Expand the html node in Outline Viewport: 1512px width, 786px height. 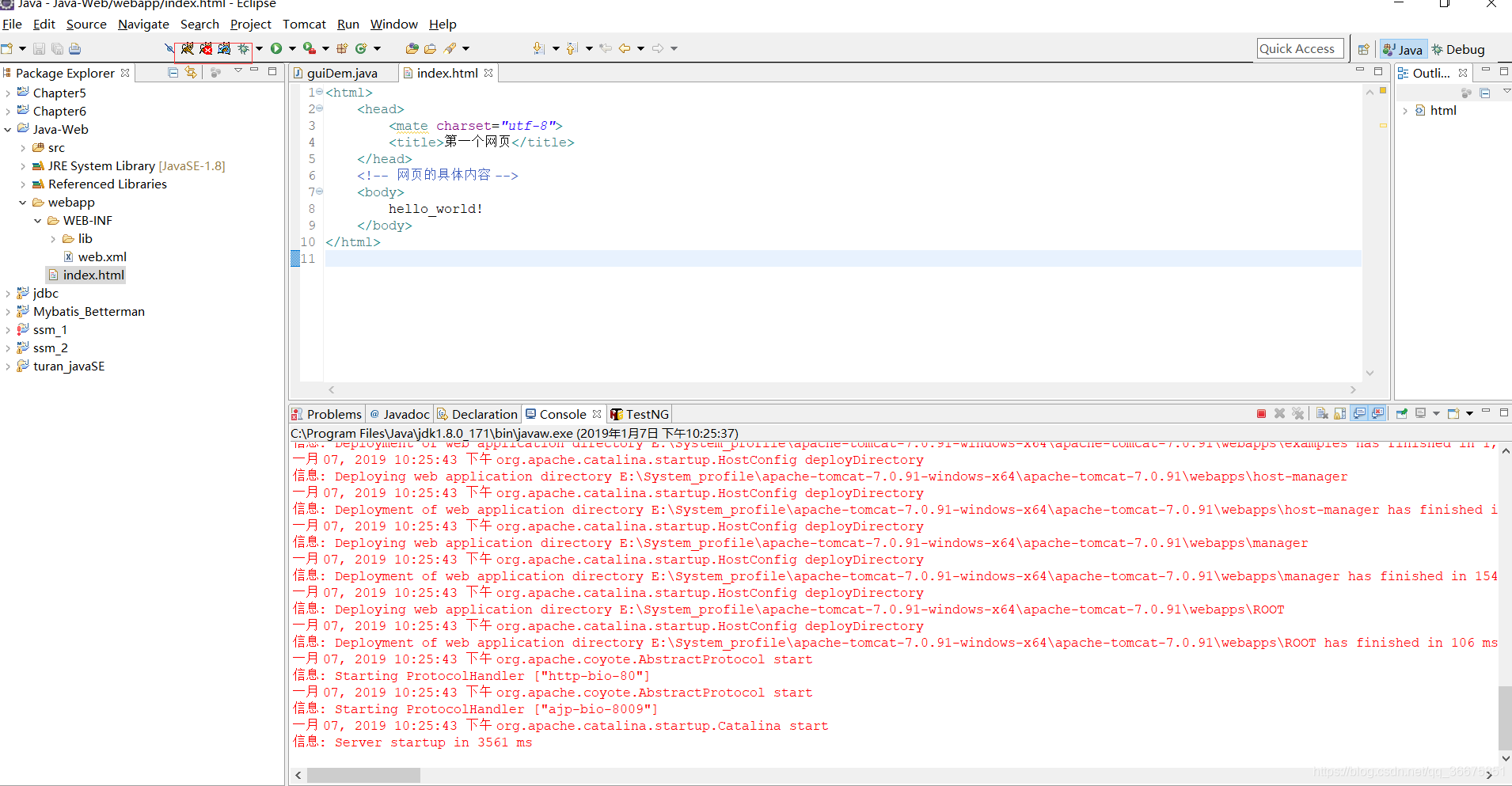coord(1405,111)
